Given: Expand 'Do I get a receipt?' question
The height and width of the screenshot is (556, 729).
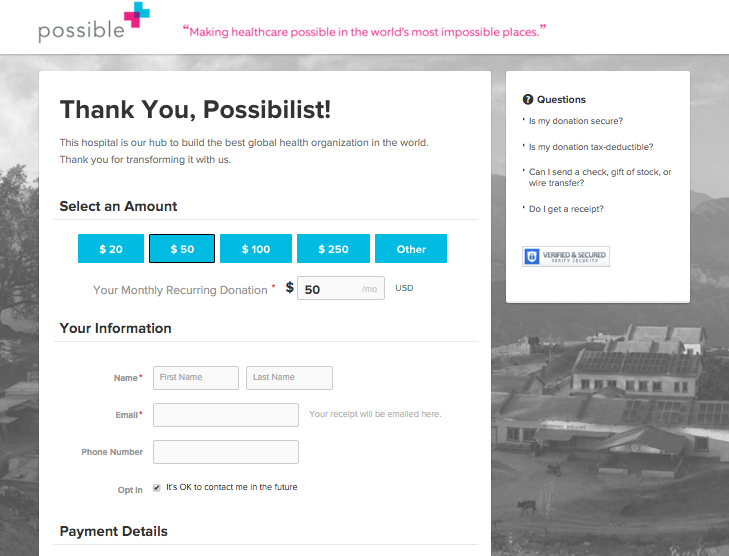Looking at the screenshot, I should tap(566, 209).
